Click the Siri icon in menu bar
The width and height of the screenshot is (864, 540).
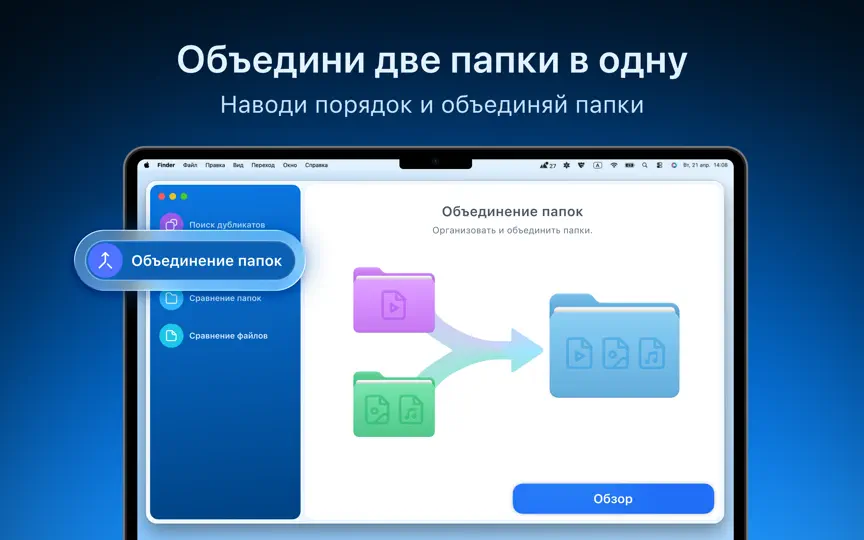coord(673,165)
